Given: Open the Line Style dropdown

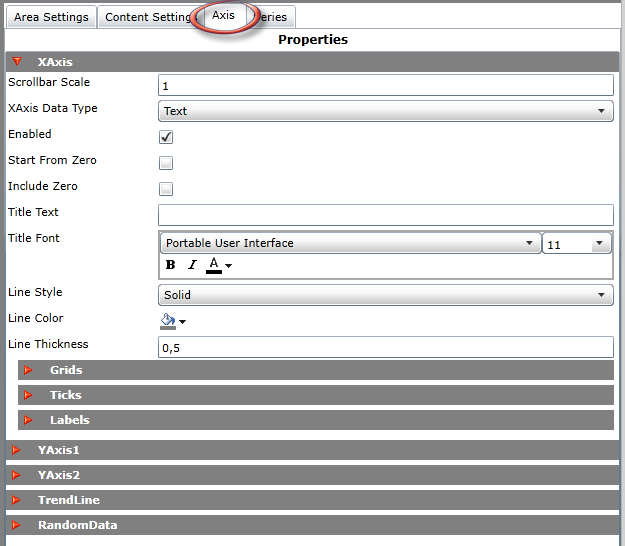Looking at the screenshot, I should click(385, 295).
